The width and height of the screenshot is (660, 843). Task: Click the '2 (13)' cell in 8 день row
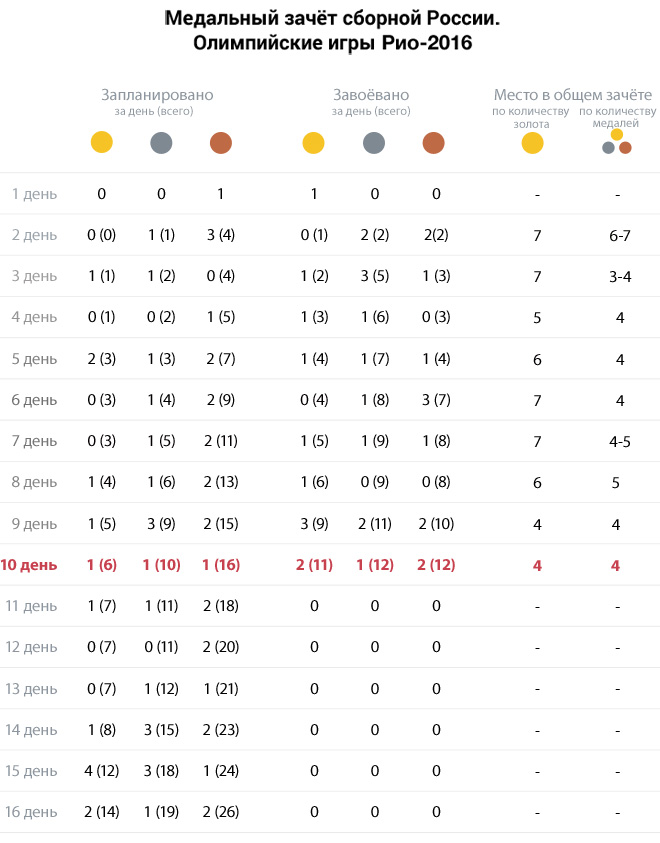[x=221, y=482]
